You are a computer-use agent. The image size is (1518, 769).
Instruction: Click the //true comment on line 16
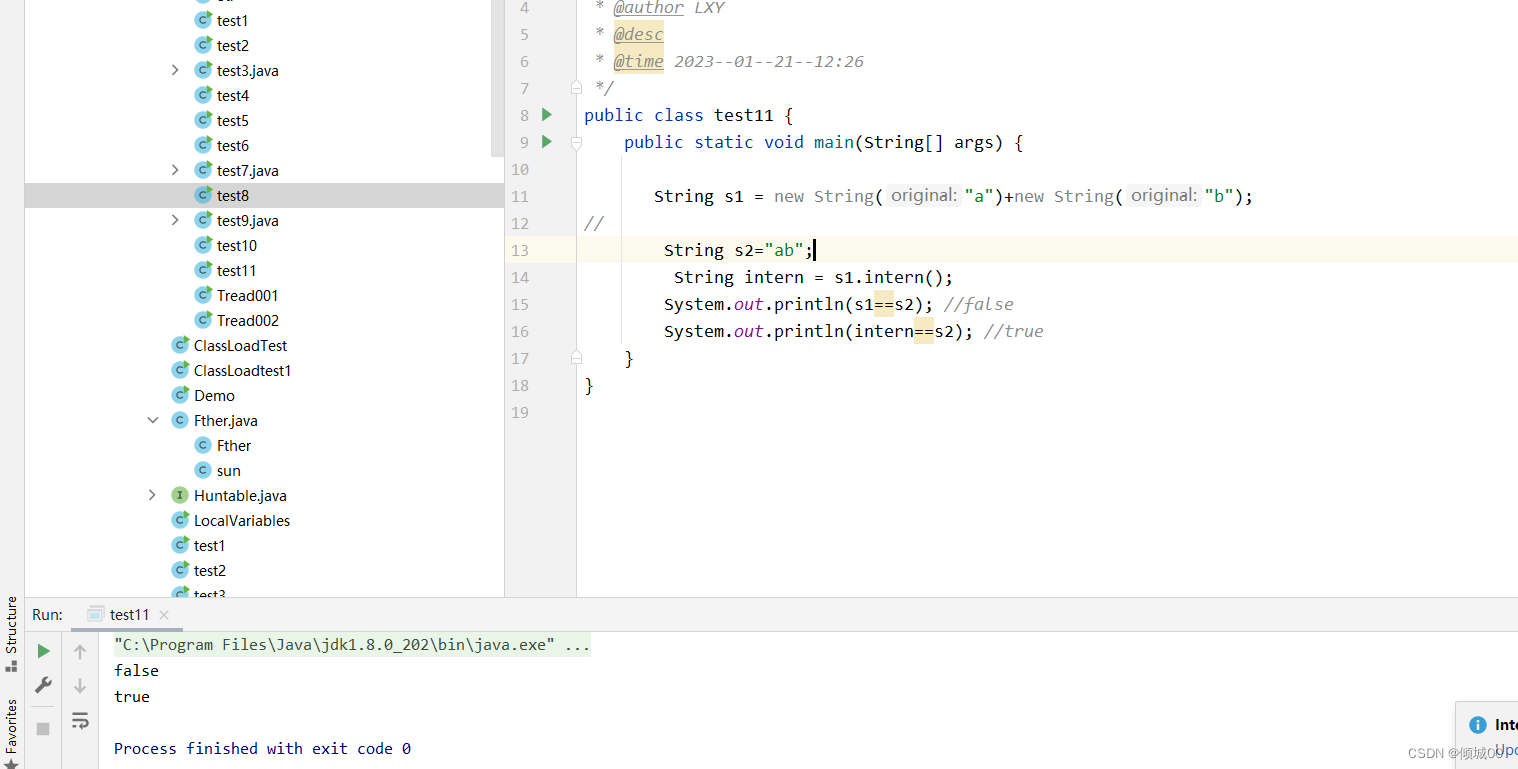(x=1014, y=331)
